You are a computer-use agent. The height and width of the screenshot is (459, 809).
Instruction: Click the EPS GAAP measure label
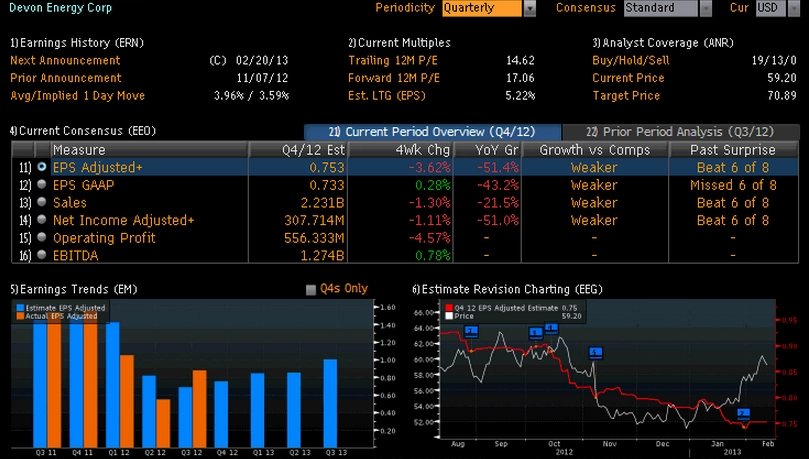point(83,185)
